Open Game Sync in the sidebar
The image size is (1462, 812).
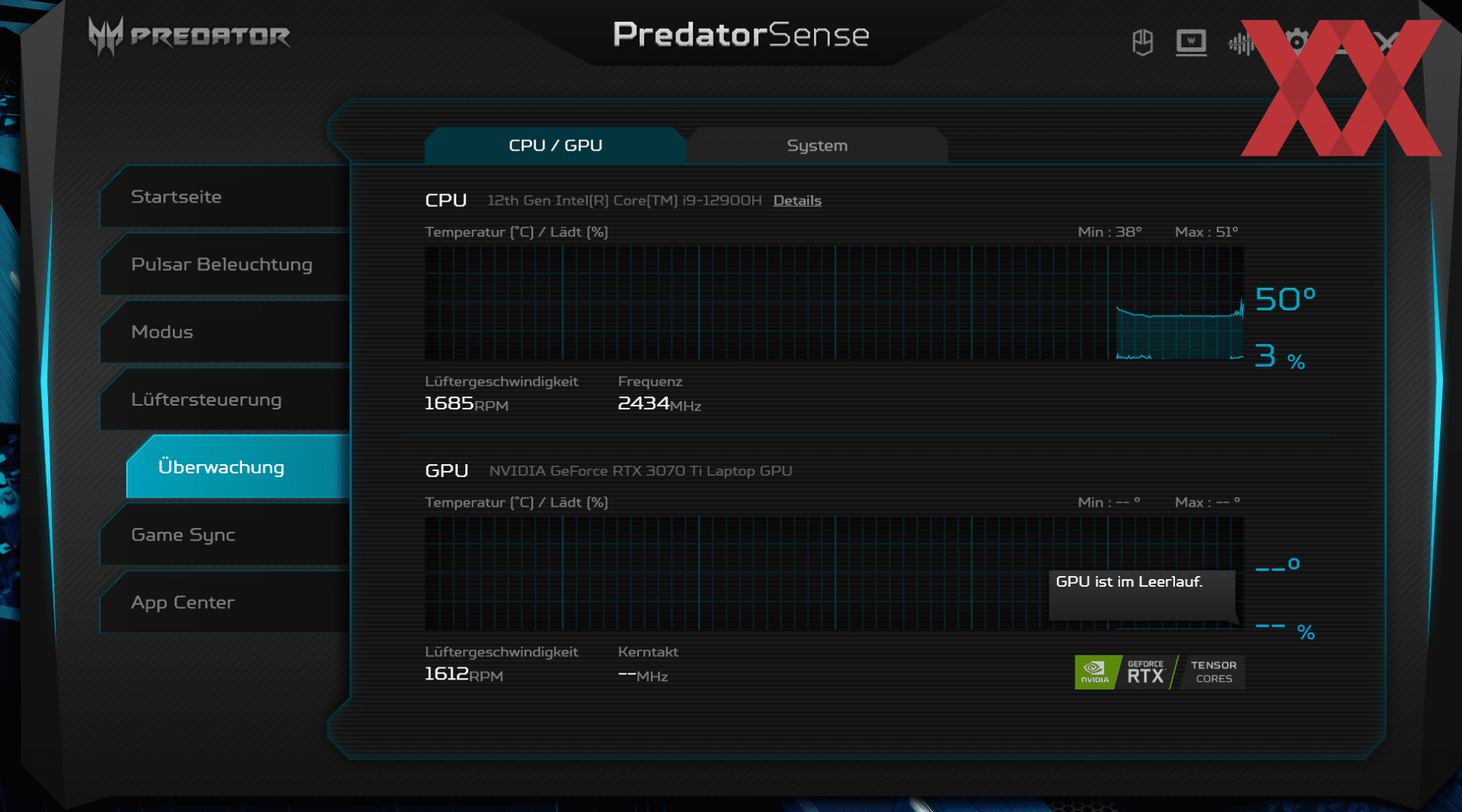pyautogui.click(x=225, y=534)
